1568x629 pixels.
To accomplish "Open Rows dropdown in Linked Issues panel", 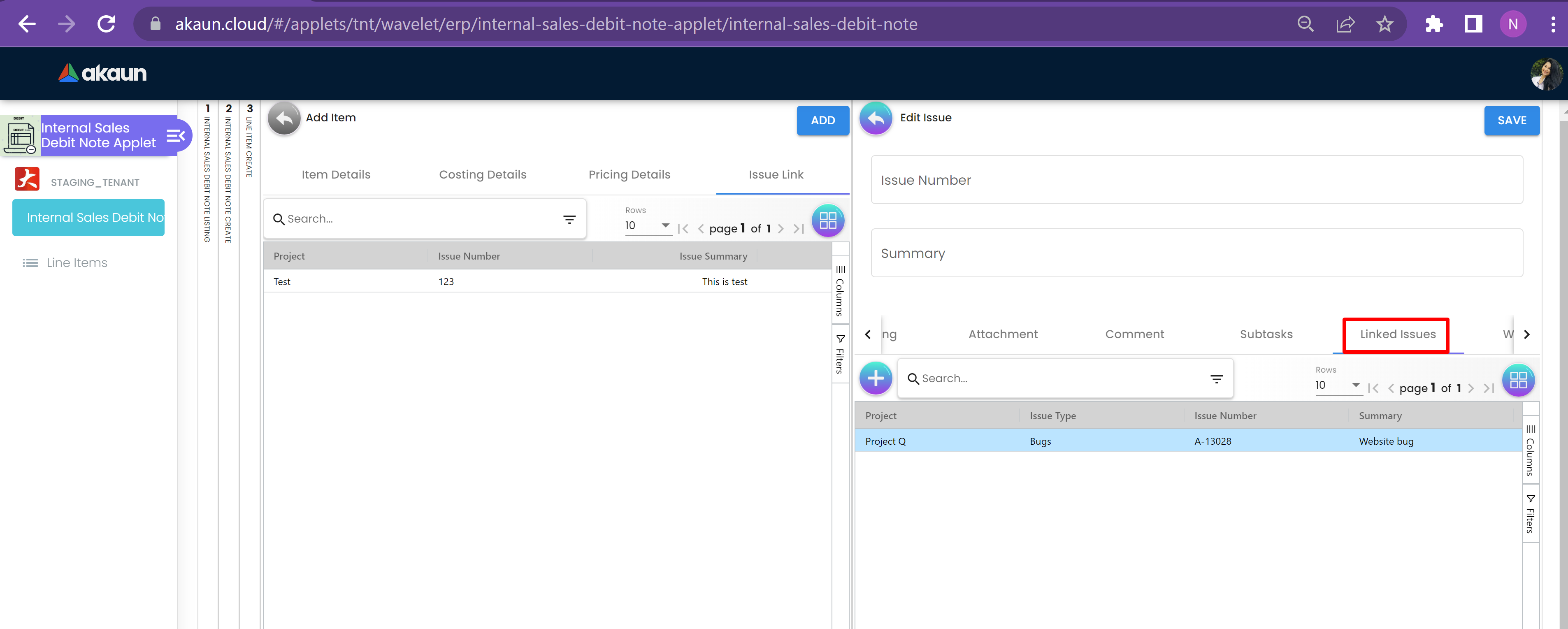I will coord(1337,385).
